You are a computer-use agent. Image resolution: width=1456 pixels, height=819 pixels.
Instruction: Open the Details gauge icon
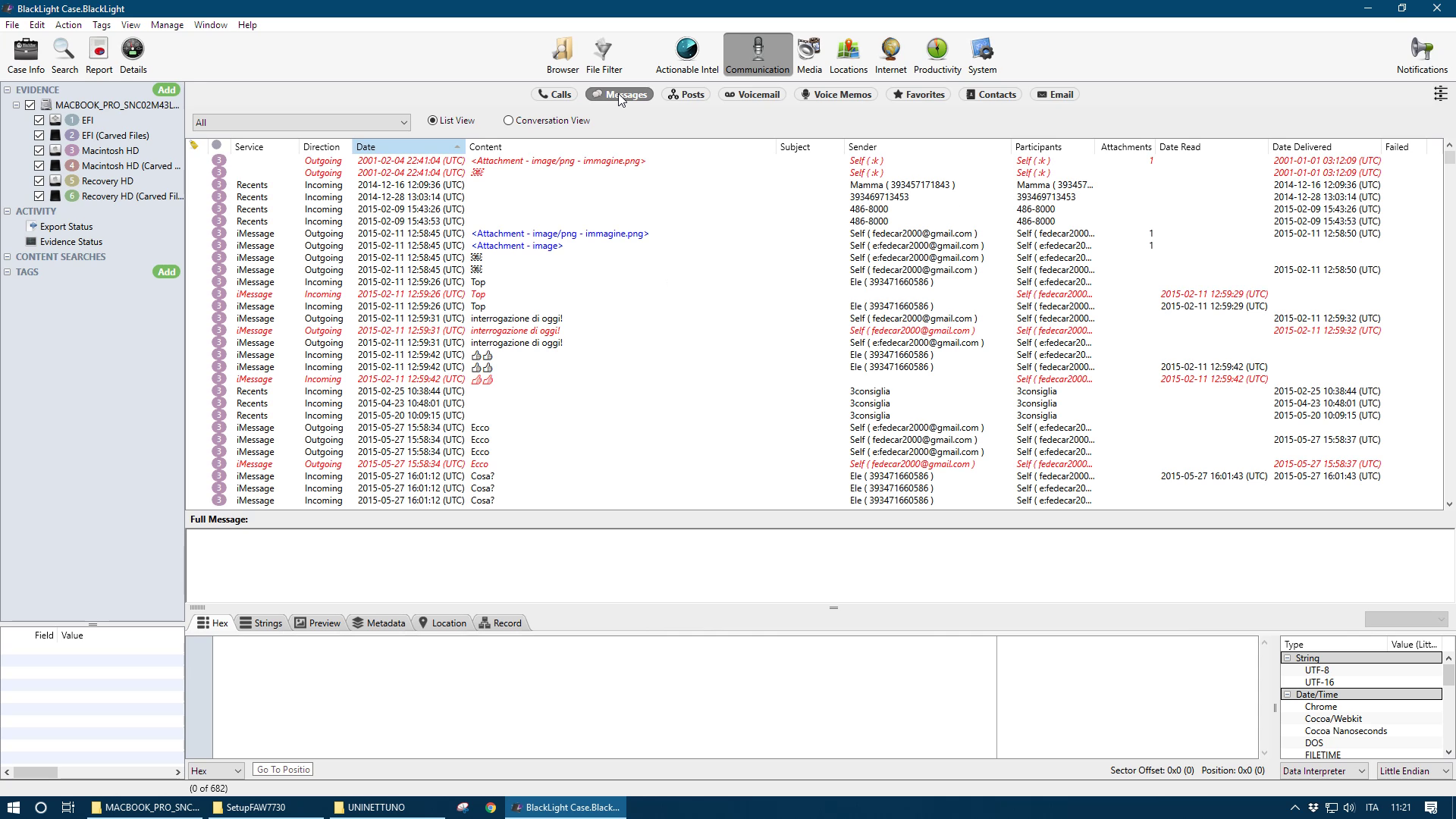pyautogui.click(x=133, y=56)
